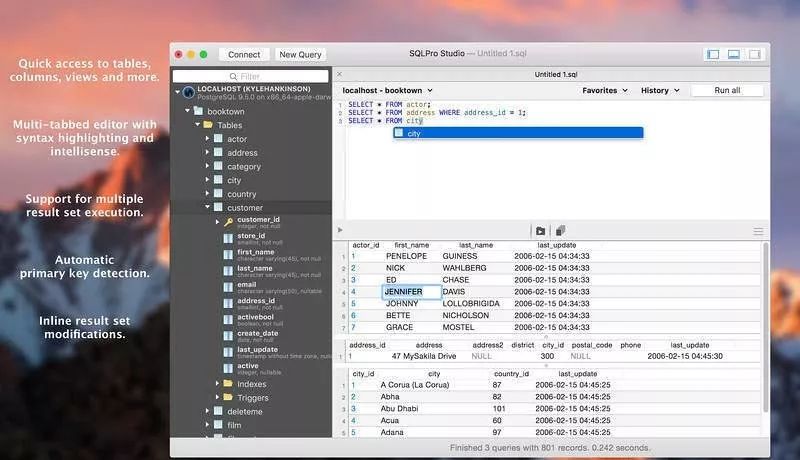Expand the film table

click(207, 424)
